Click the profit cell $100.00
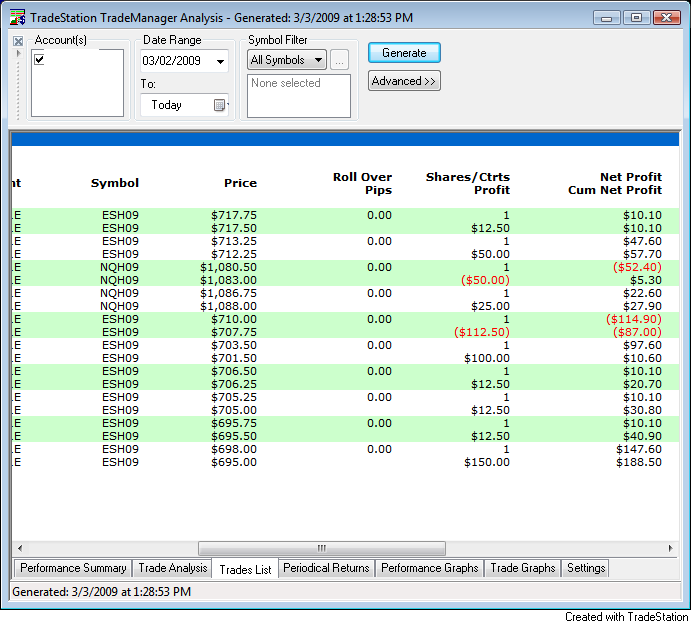691x623 pixels. (487, 358)
